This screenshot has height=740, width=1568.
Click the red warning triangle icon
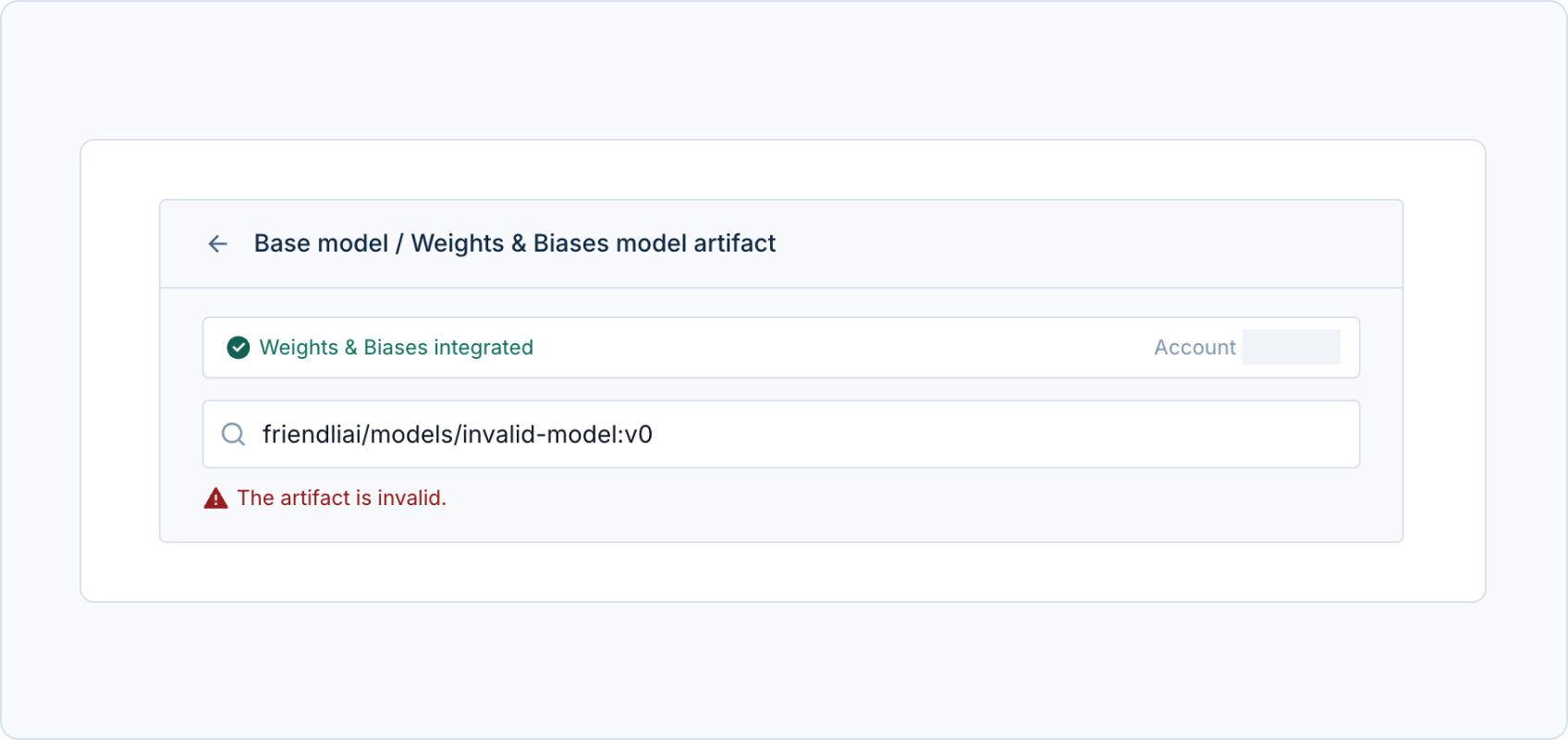click(215, 499)
